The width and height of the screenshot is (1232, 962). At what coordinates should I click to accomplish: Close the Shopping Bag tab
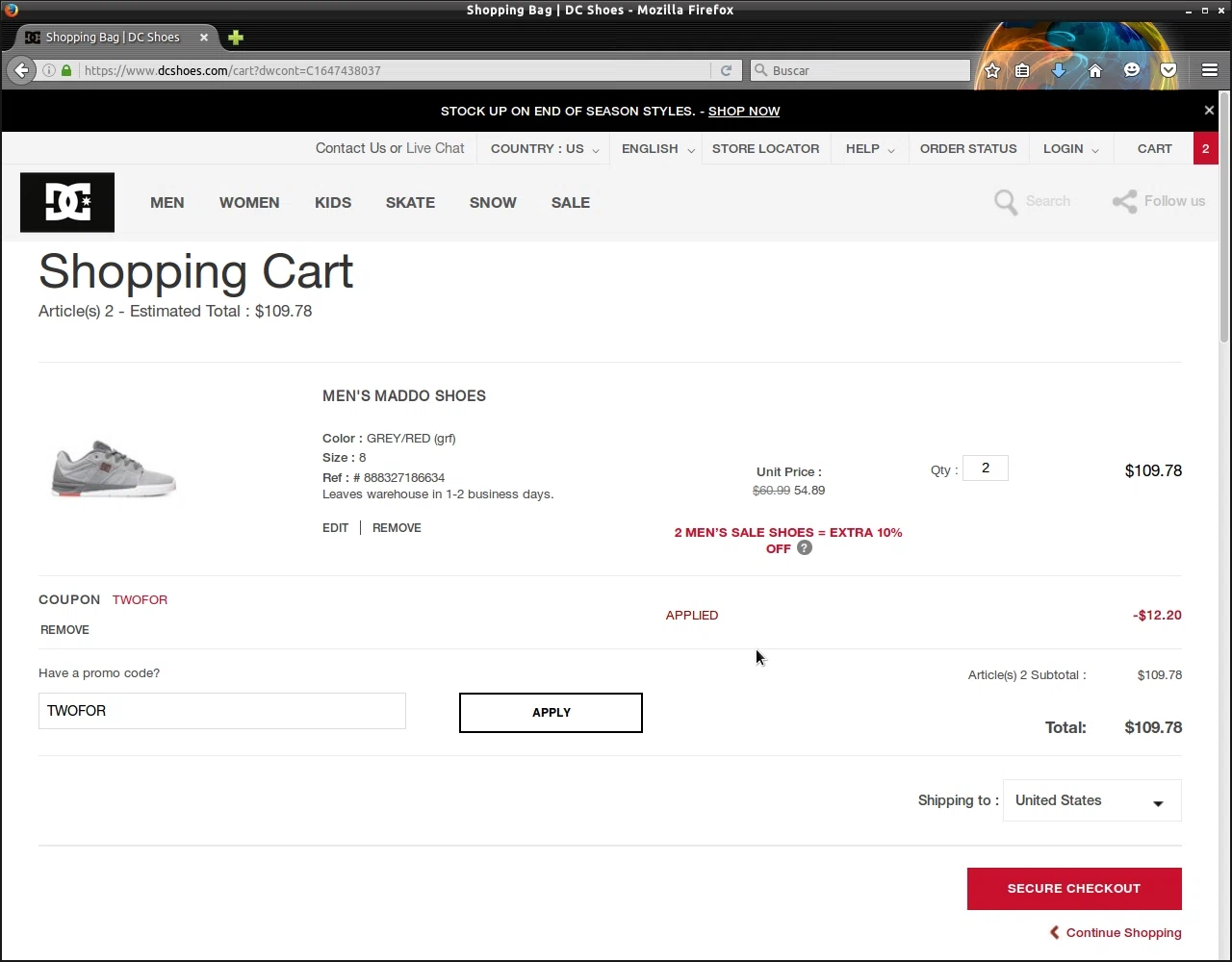pos(203,38)
